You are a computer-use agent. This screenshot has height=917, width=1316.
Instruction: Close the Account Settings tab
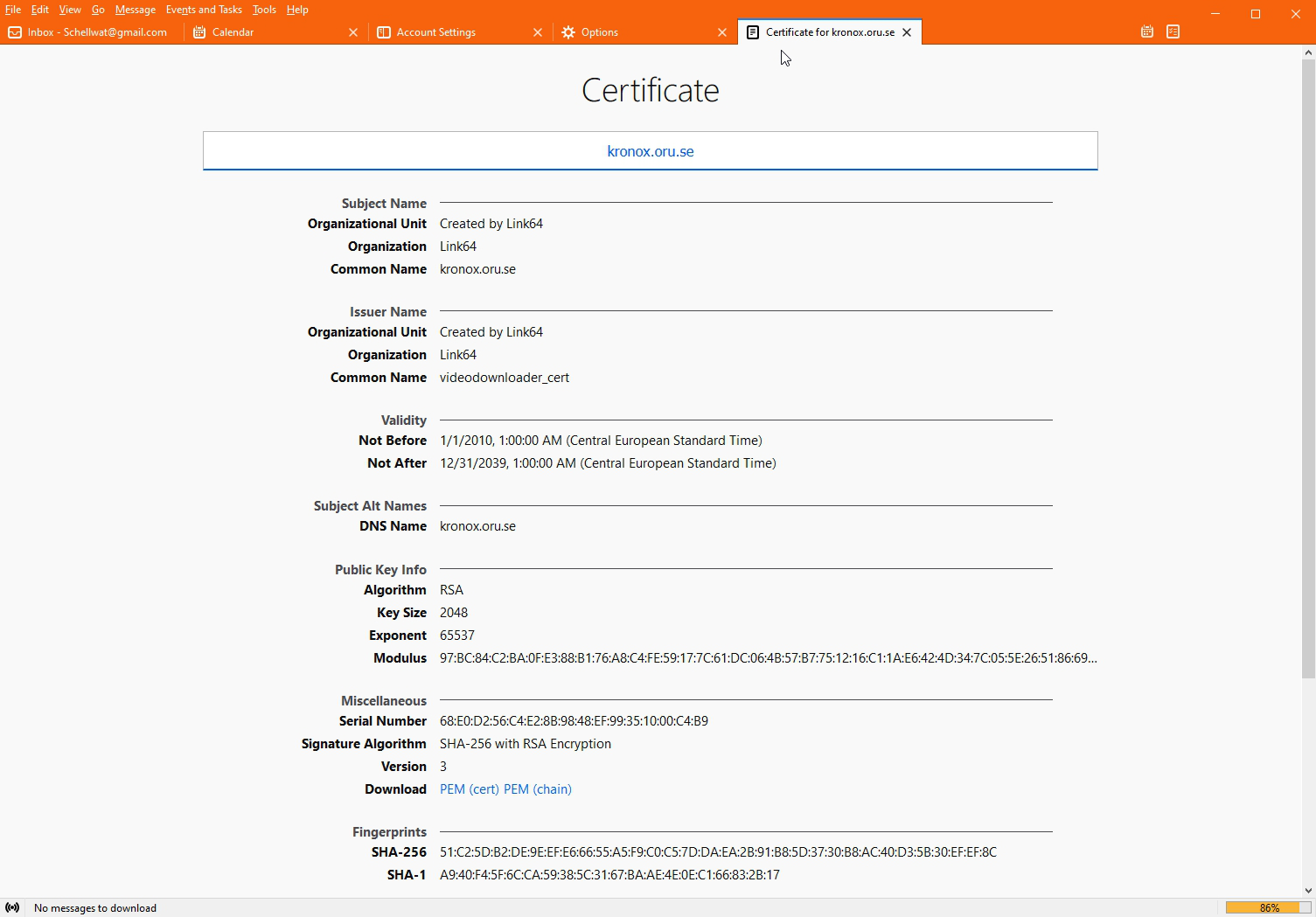pyautogui.click(x=538, y=32)
